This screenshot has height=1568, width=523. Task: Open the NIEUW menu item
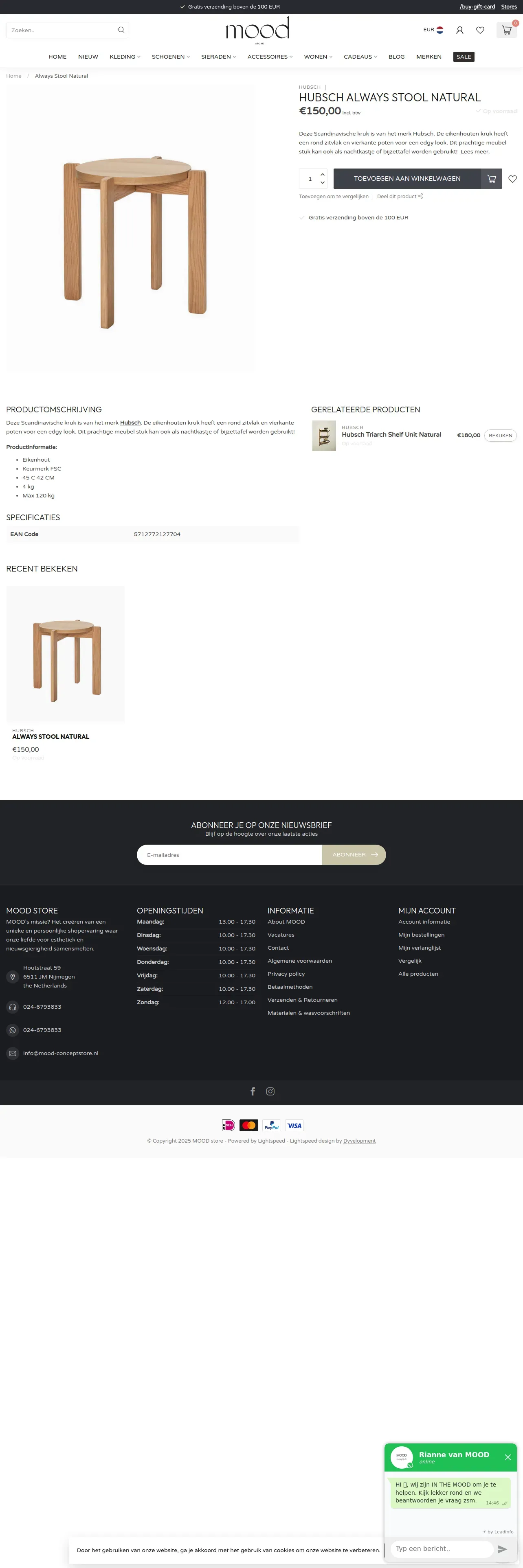88,57
